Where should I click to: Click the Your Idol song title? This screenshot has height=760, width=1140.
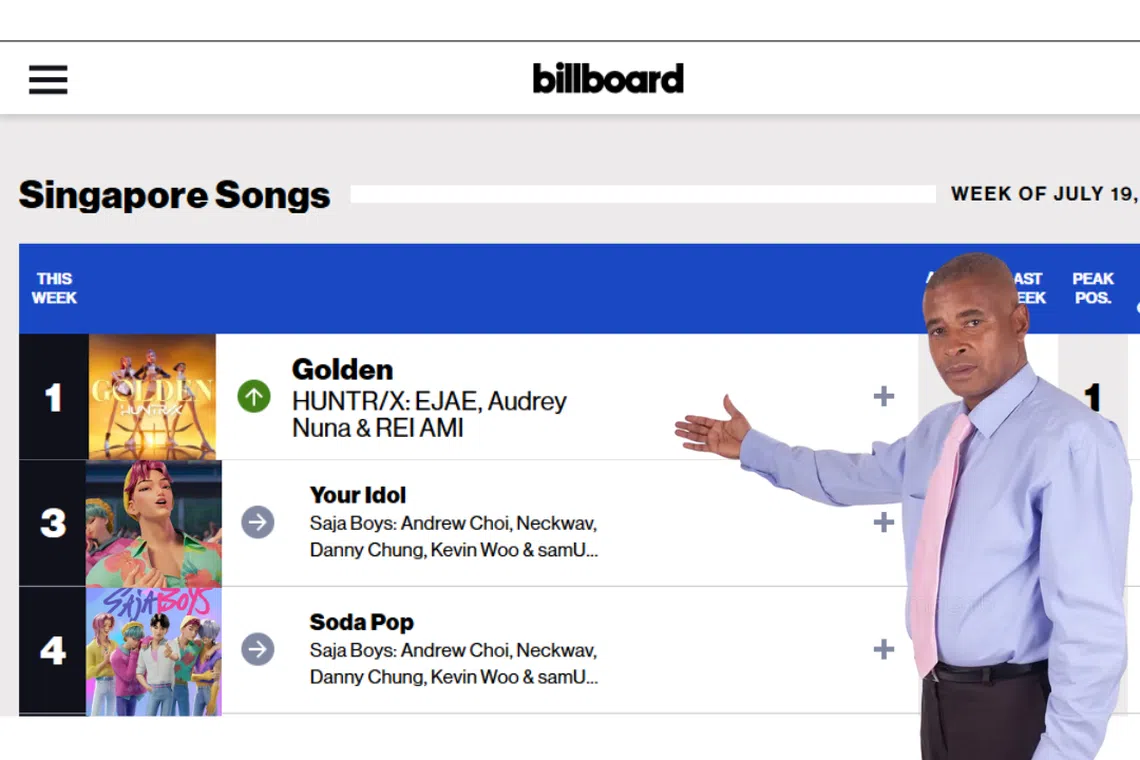358,495
